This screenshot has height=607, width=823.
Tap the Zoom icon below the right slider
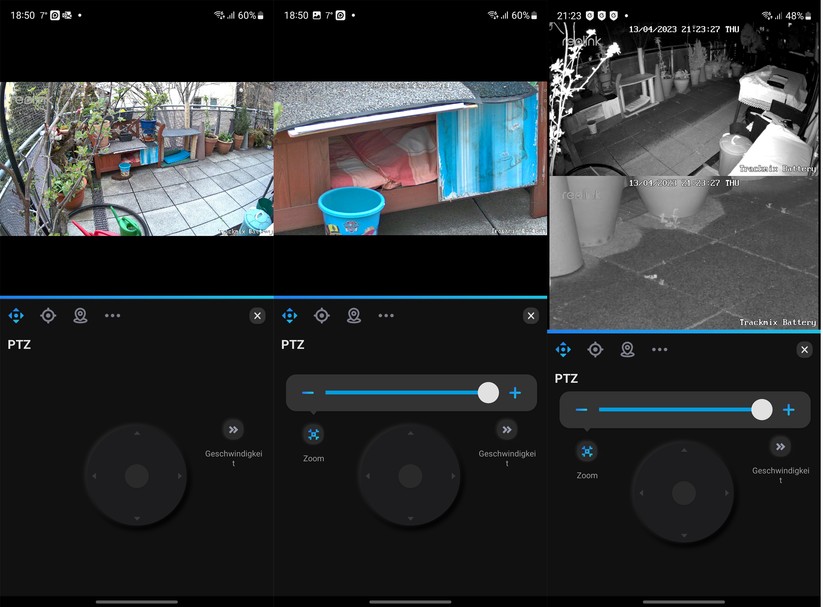pyautogui.click(x=587, y=453)
